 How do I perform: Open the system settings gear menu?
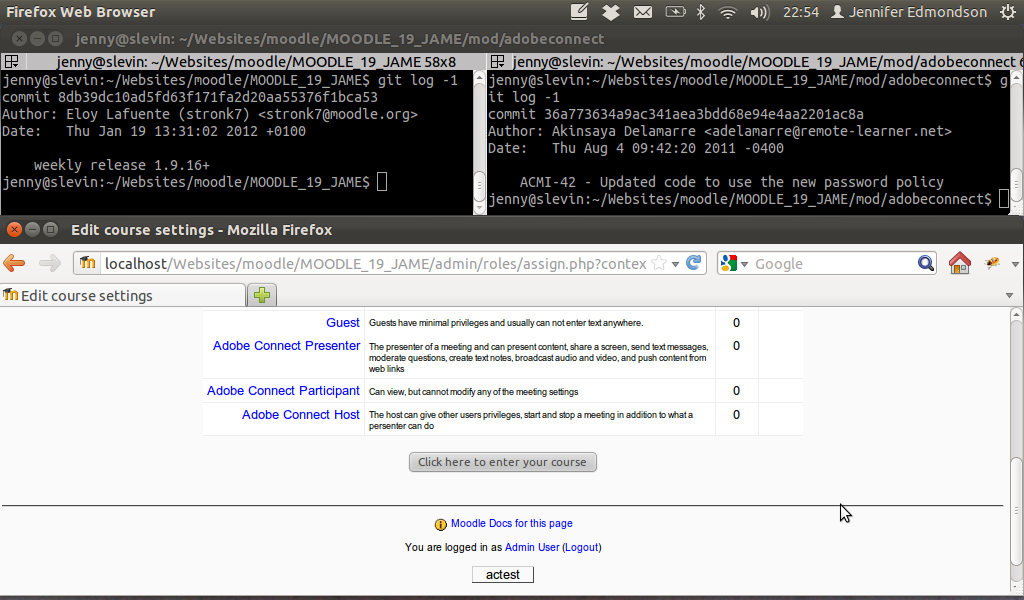[1008, 12]
